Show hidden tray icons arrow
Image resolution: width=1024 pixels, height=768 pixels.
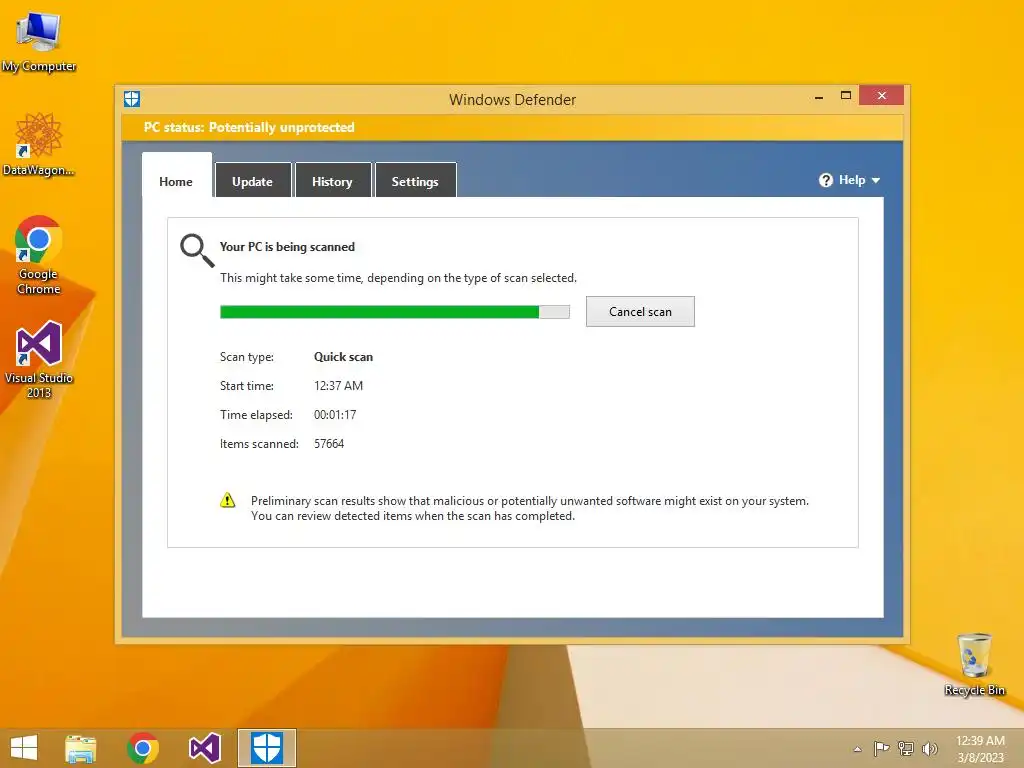click(857, 749)
